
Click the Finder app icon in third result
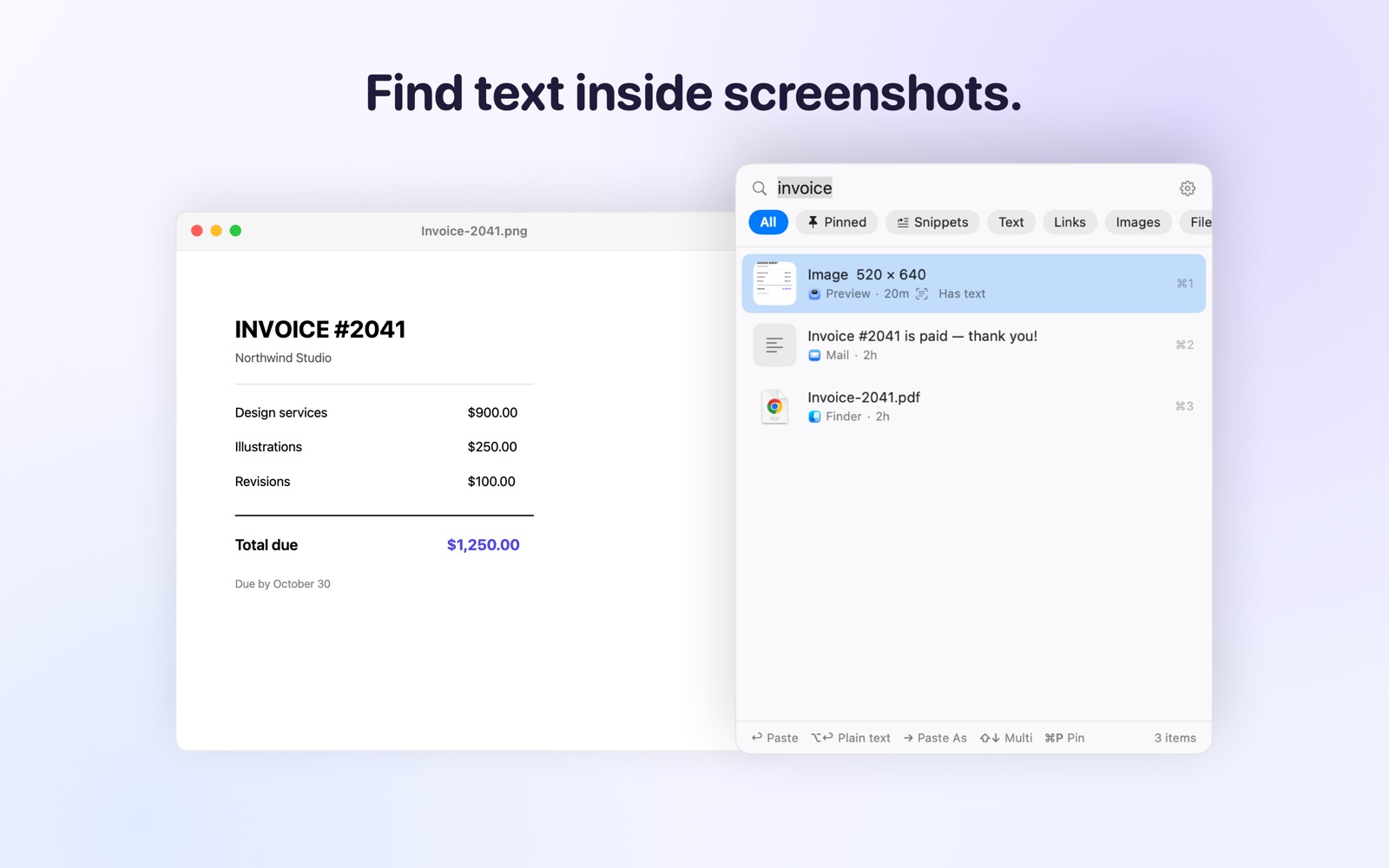pos(814,417)
